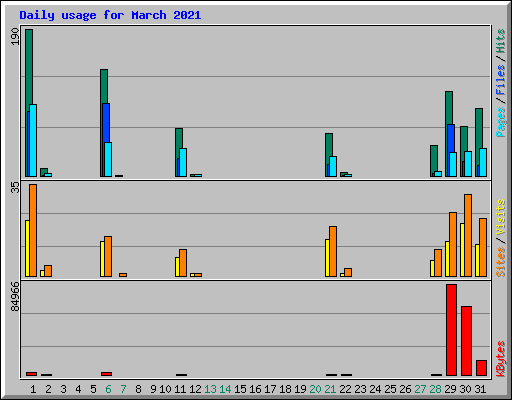Click the orange sites bar for day 28
The height and width of the screenshot is (400, 512).
click(x=438, y=263)
